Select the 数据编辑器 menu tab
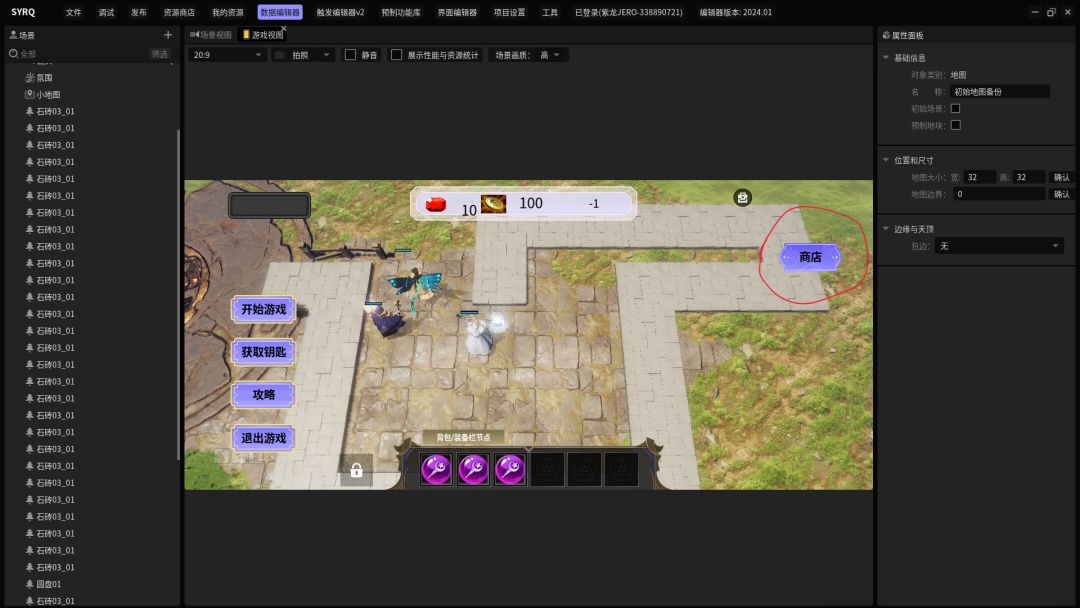 pyautogui.click(x=280, y=12)
